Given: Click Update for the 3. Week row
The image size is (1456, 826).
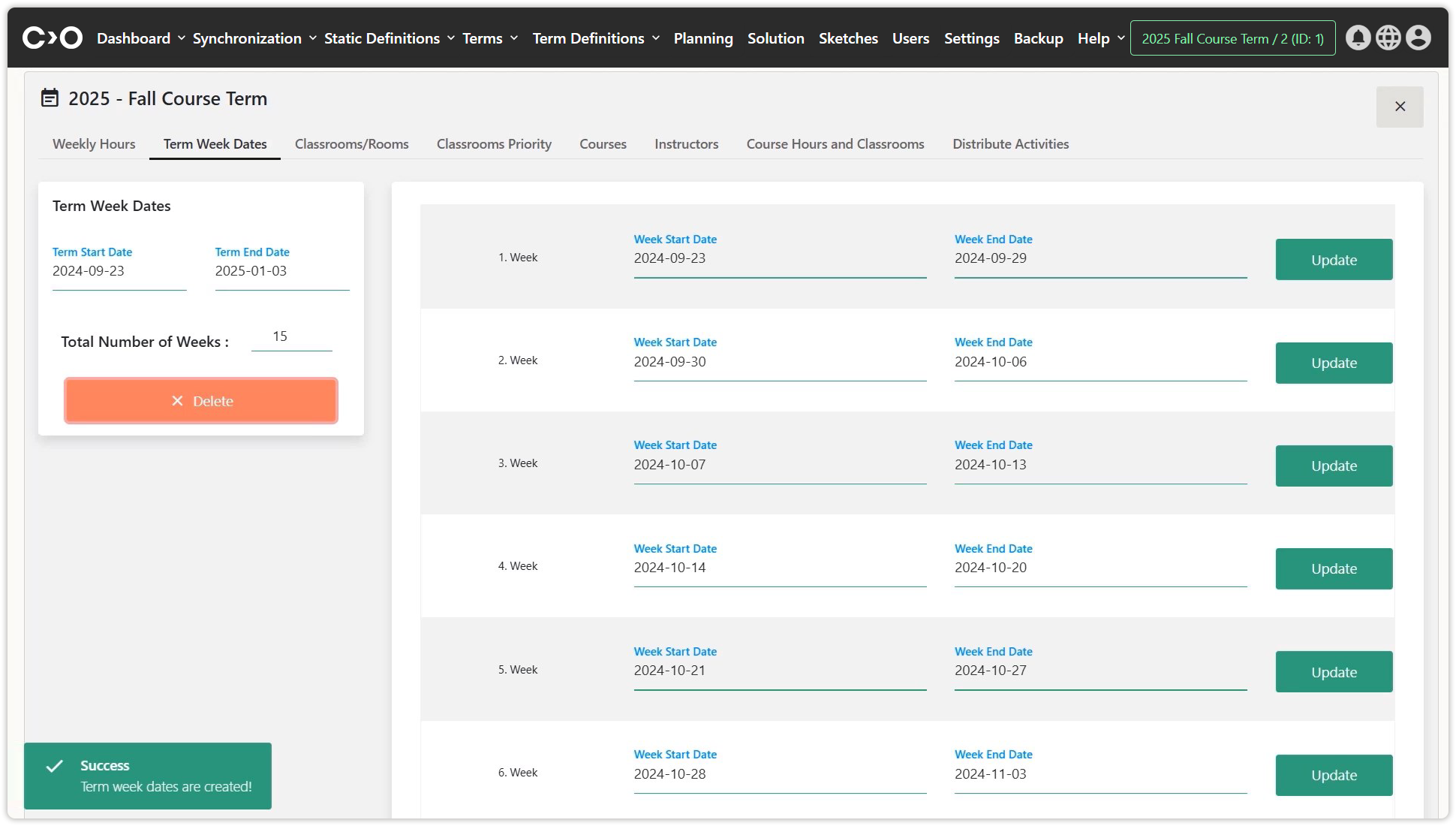Looking at the screenshot, I should [1333, 466].
